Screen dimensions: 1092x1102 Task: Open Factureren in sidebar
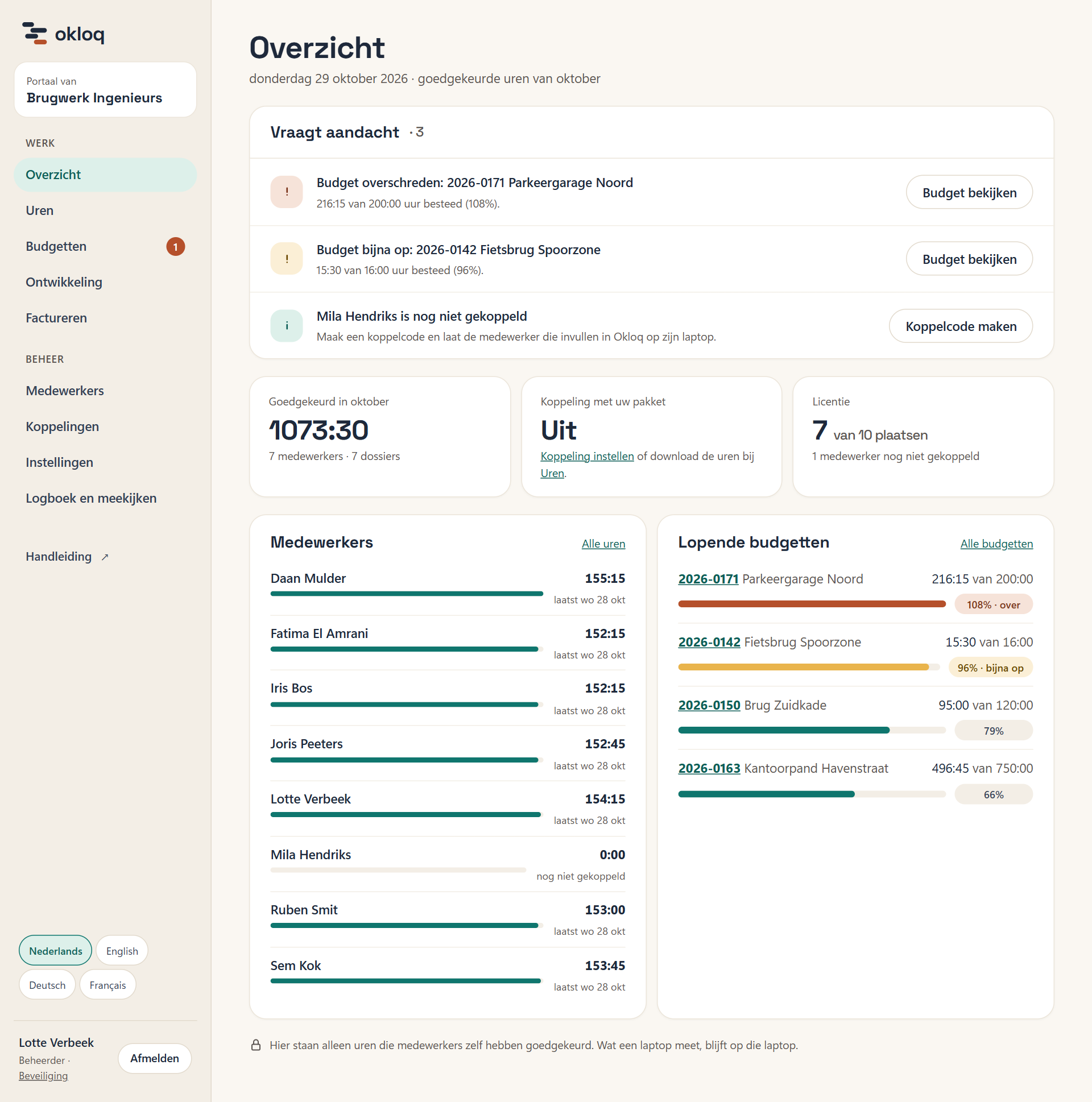pyautogui.click(x=105, y=318)
